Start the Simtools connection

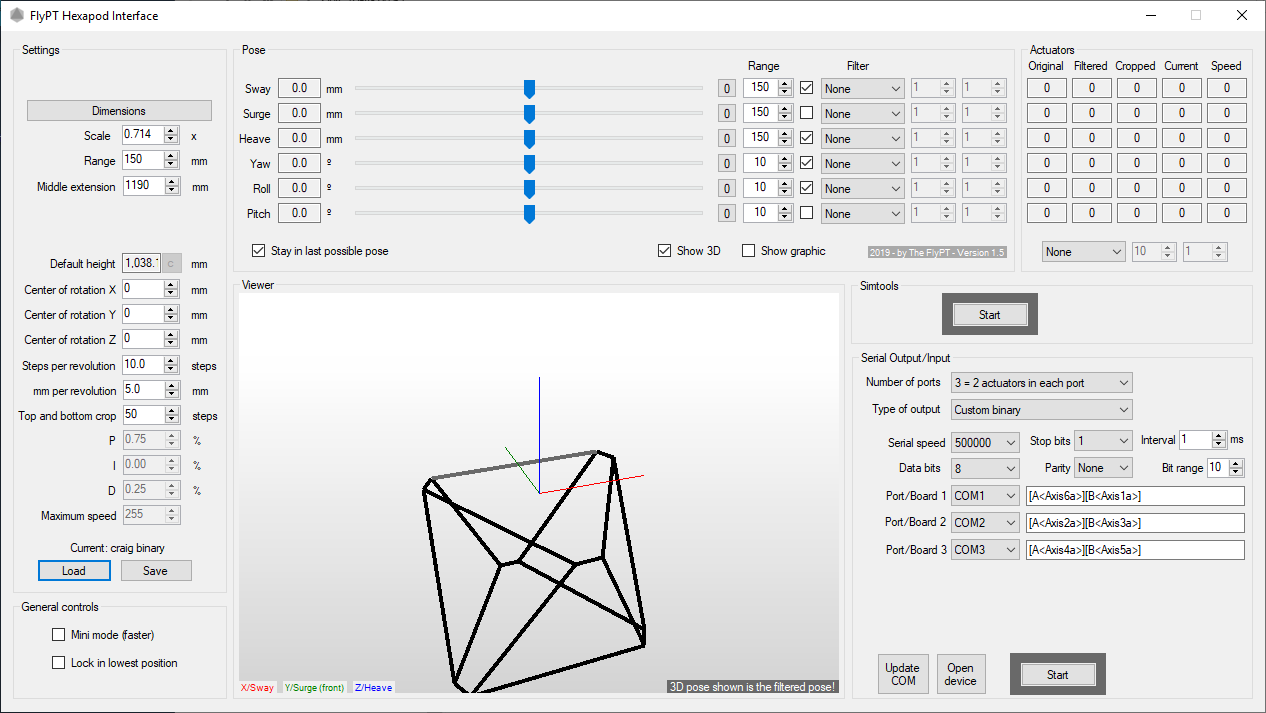[989, 314]
